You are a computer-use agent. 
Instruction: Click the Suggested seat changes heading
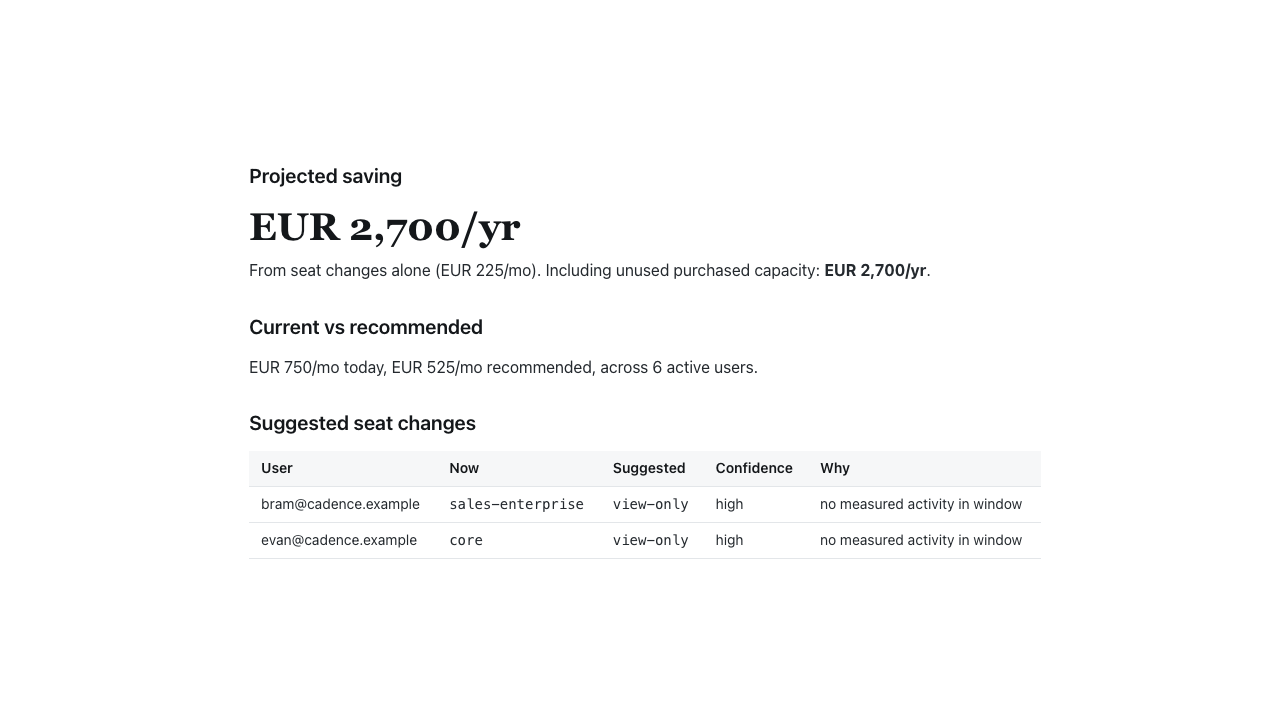pos(362,423)
